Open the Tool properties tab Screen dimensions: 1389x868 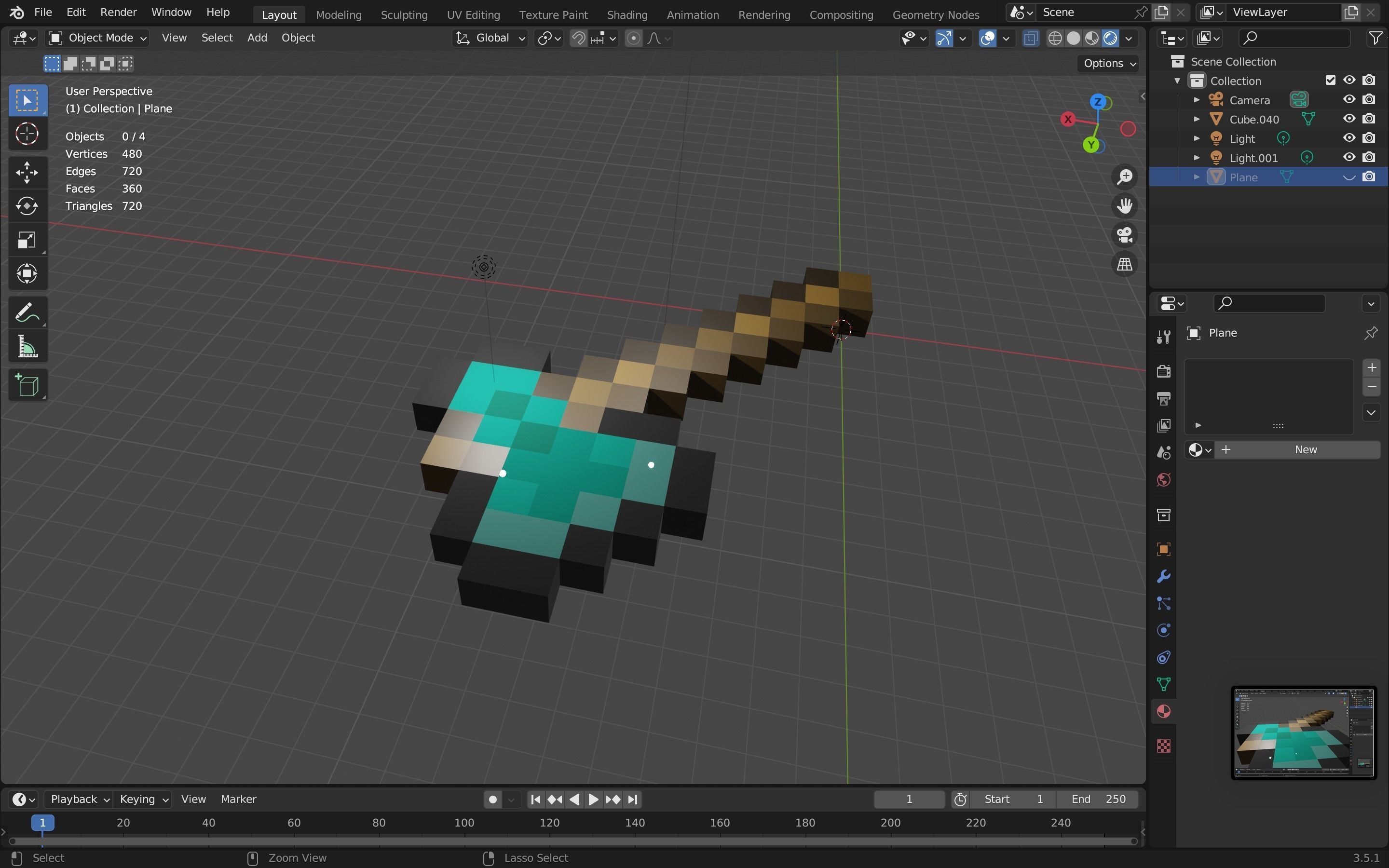coord(1163,337)
